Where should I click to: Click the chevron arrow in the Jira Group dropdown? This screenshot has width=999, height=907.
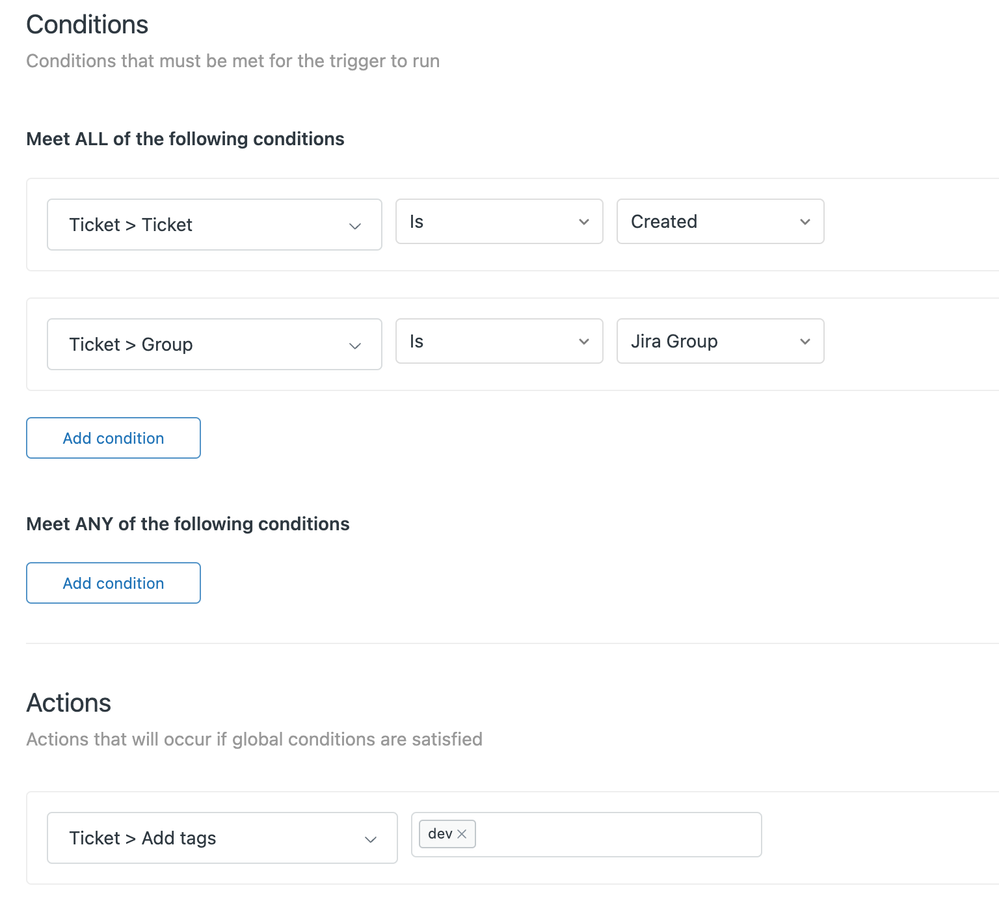[805, 342]
